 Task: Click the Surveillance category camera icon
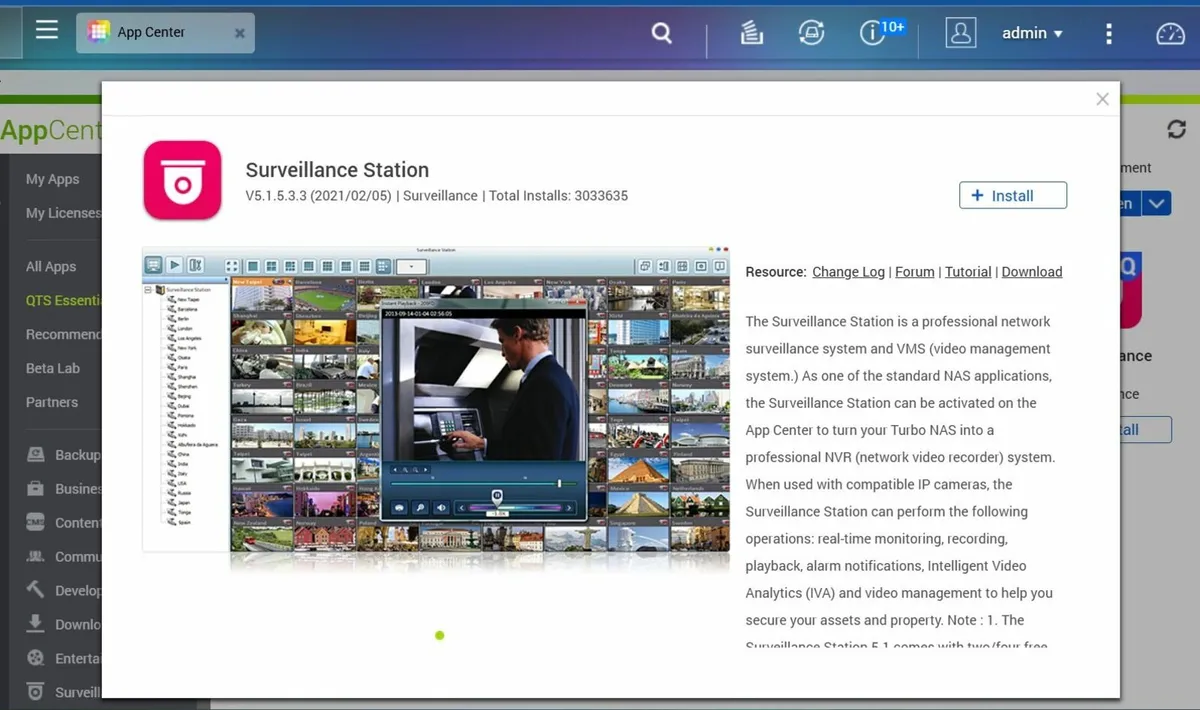point(36,692)
